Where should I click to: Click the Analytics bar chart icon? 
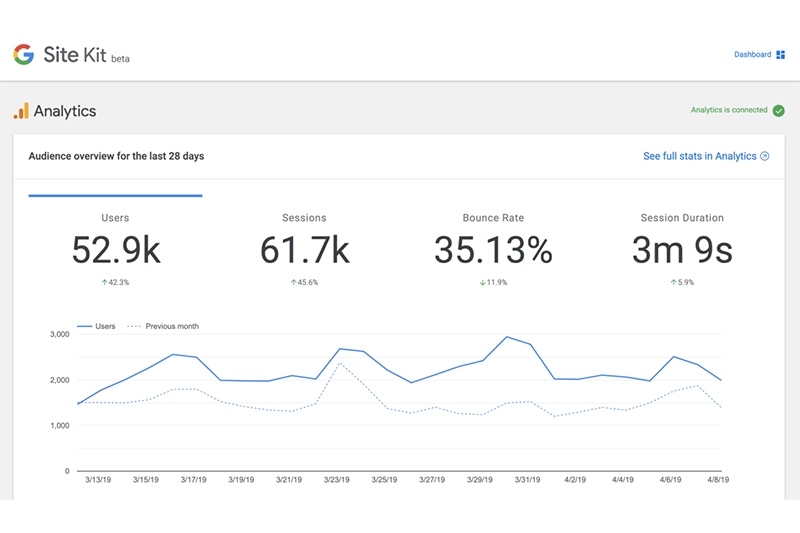coord(21,111)
